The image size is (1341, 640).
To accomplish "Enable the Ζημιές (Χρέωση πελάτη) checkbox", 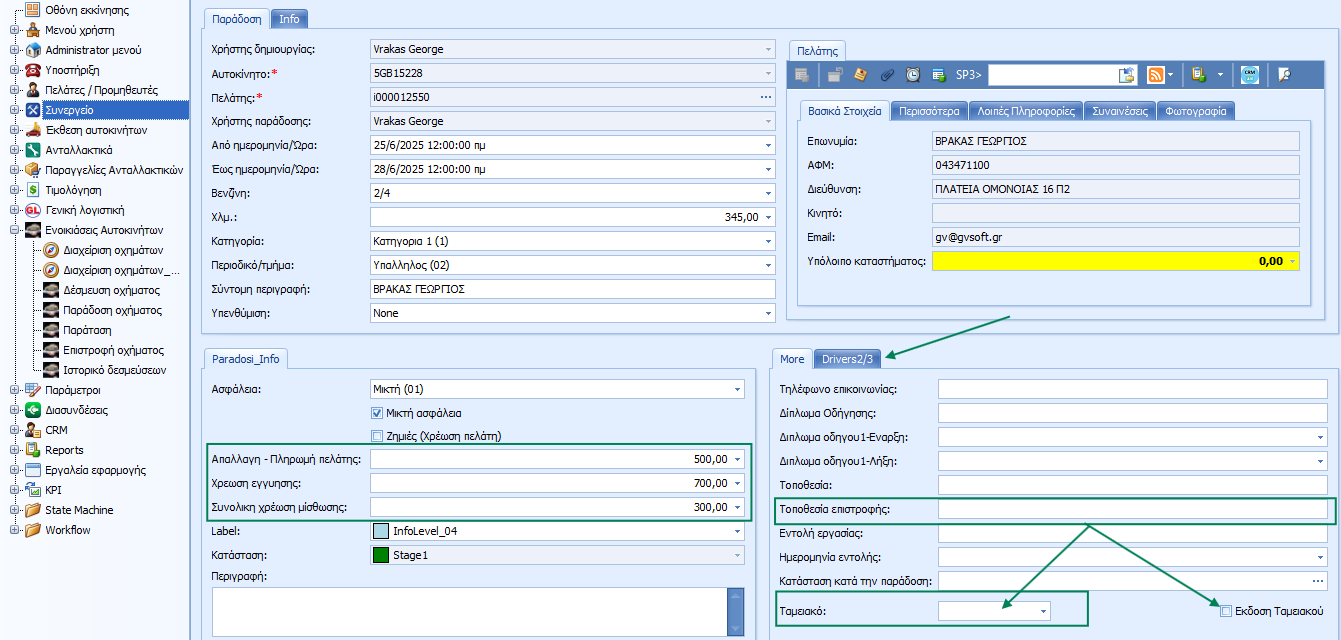I will pos(377,435).
